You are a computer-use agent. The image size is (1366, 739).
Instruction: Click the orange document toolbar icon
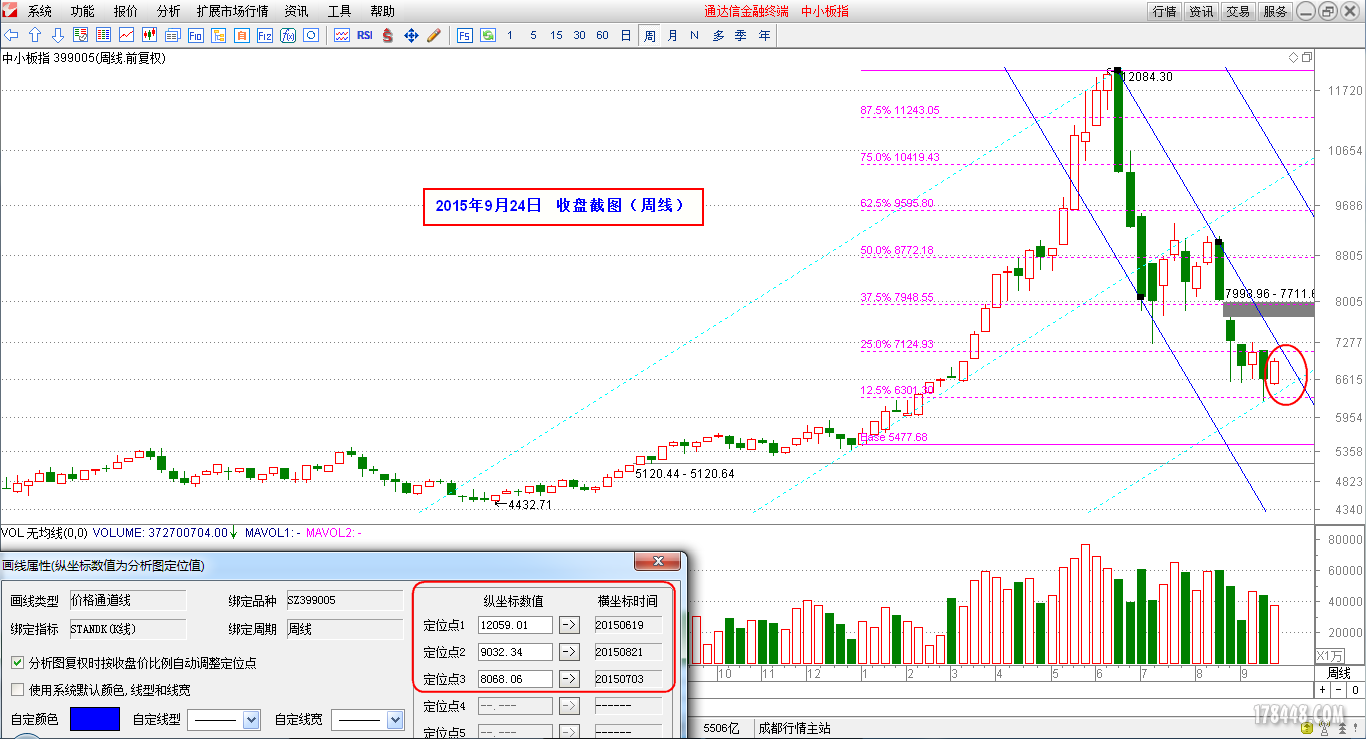pyautogui.click(x=241, y=35)
